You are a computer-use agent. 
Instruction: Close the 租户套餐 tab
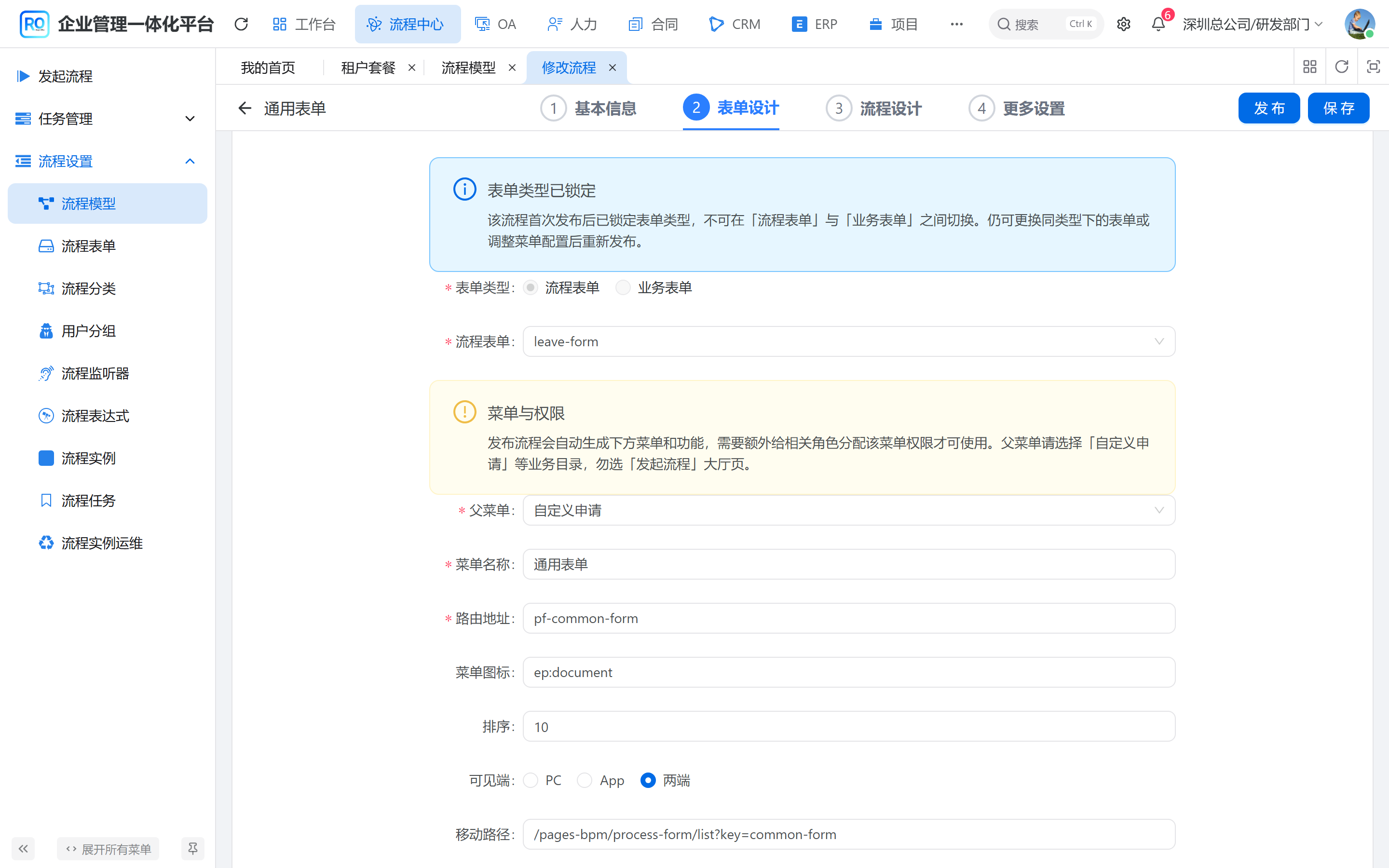[411, 68]
